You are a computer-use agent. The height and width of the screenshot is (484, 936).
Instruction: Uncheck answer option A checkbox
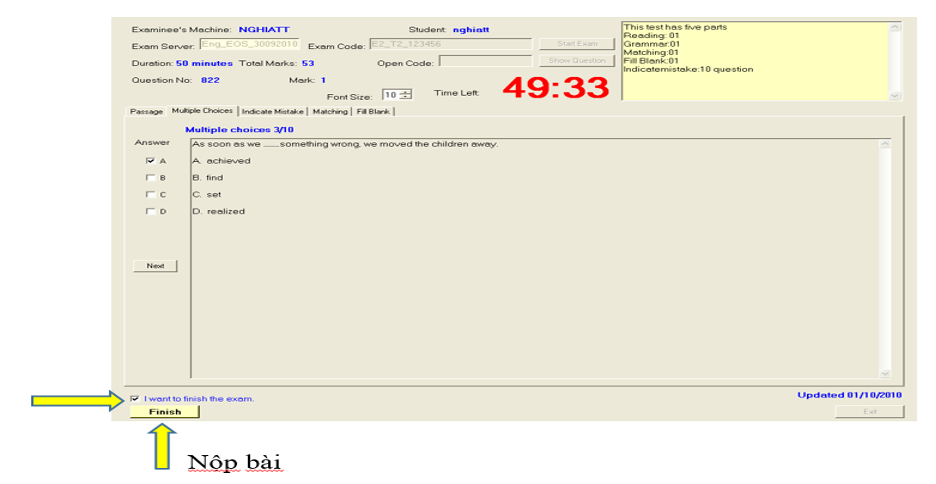click(150, 161)
